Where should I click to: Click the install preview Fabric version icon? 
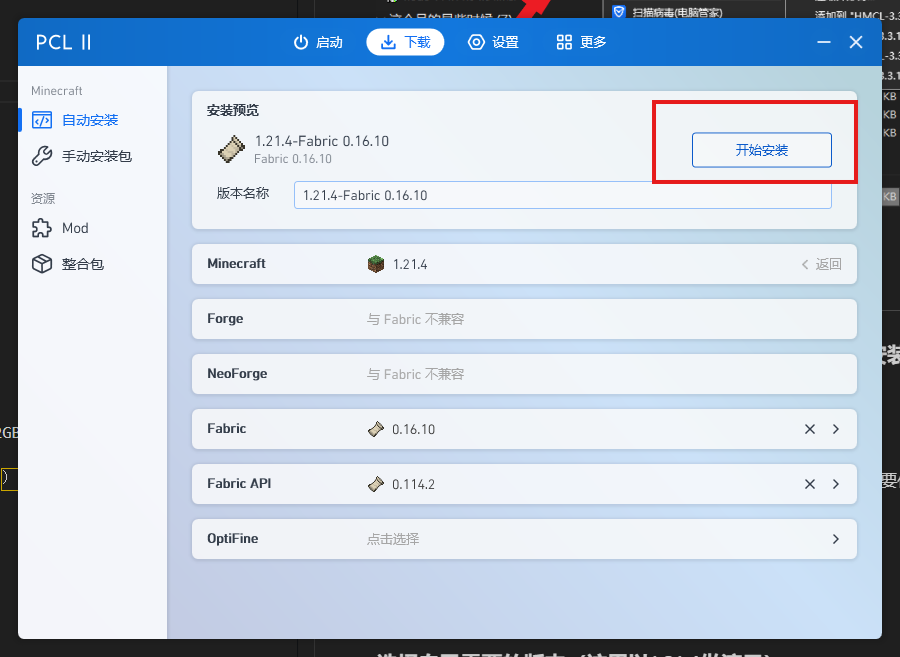pyautogui.click(x=231, y=149)
